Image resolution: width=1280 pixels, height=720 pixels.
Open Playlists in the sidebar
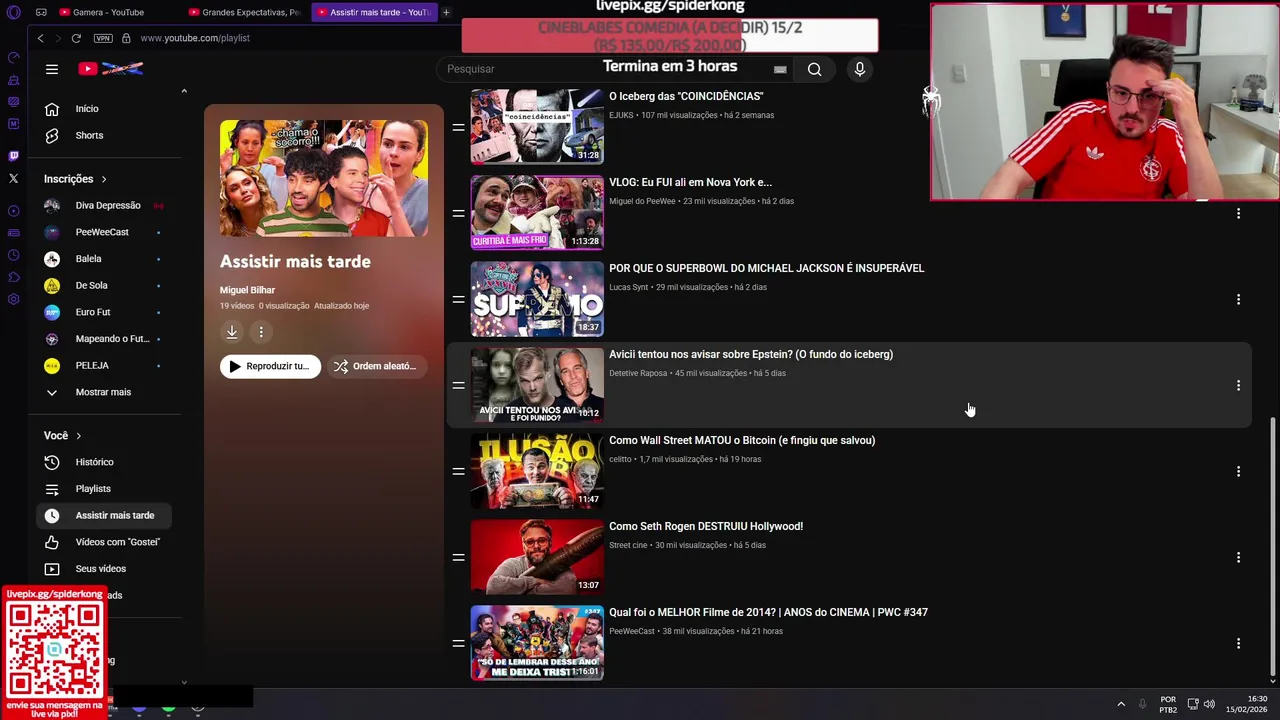(103, 489)
